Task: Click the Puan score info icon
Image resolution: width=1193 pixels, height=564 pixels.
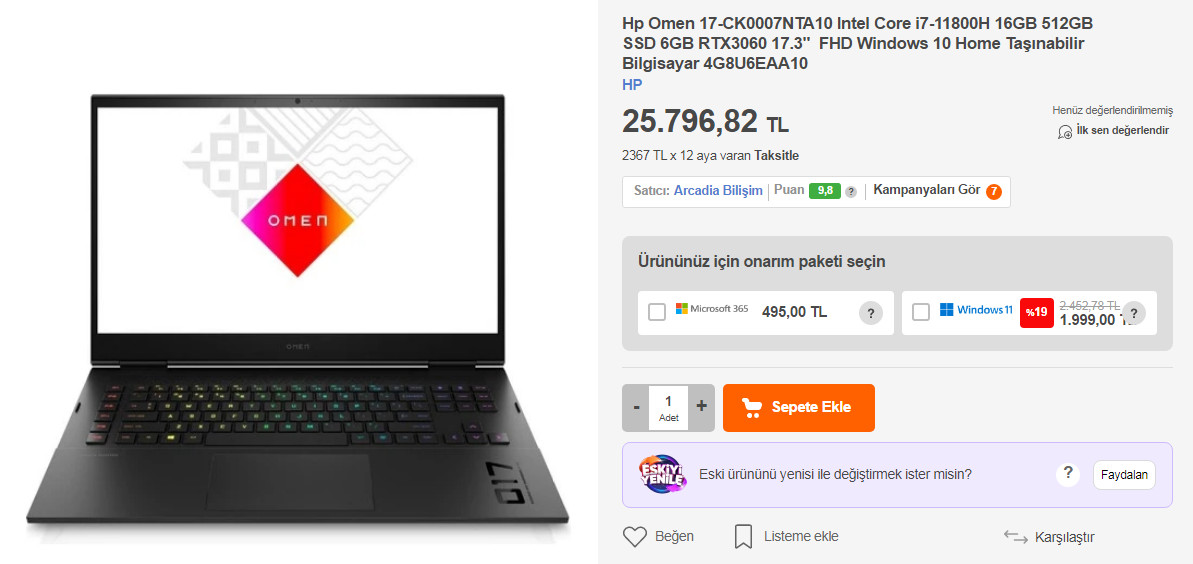Action: coord(851,192)
